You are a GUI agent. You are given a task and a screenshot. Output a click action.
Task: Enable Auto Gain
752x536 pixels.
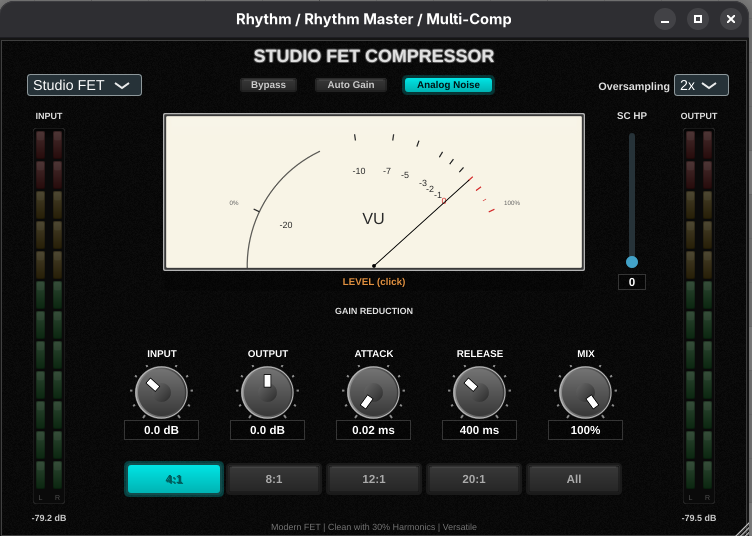pyautogui.click(x=351, y=85)
